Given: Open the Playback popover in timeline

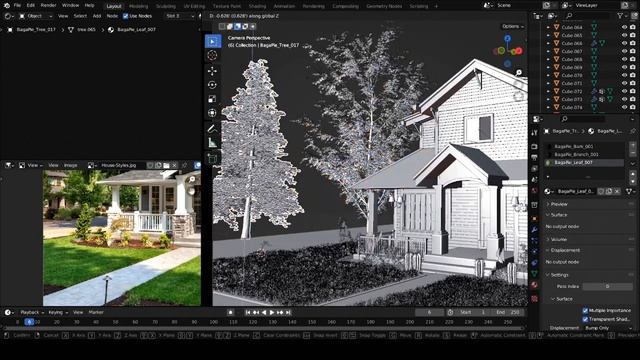Looking at the screenshot, I should pos(31,312).
